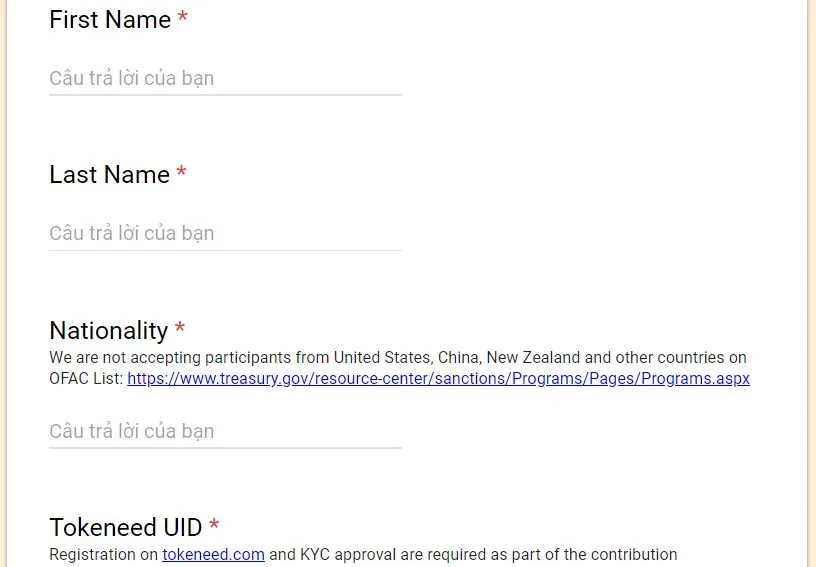
Task: Click the required asterisk beside Last Name
Action: [x=181, y=172]
